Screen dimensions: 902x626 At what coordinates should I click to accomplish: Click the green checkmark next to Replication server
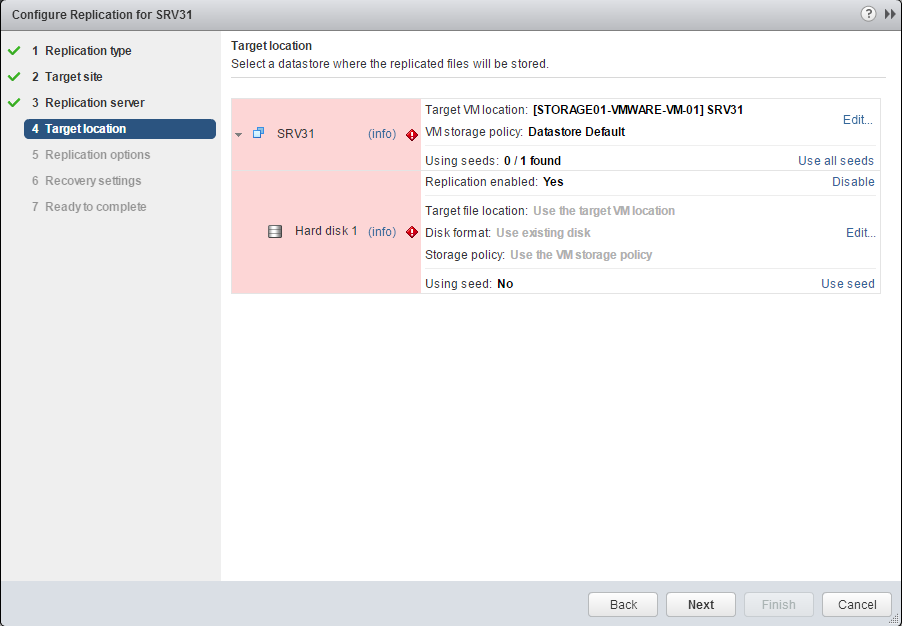pos(14,103)
